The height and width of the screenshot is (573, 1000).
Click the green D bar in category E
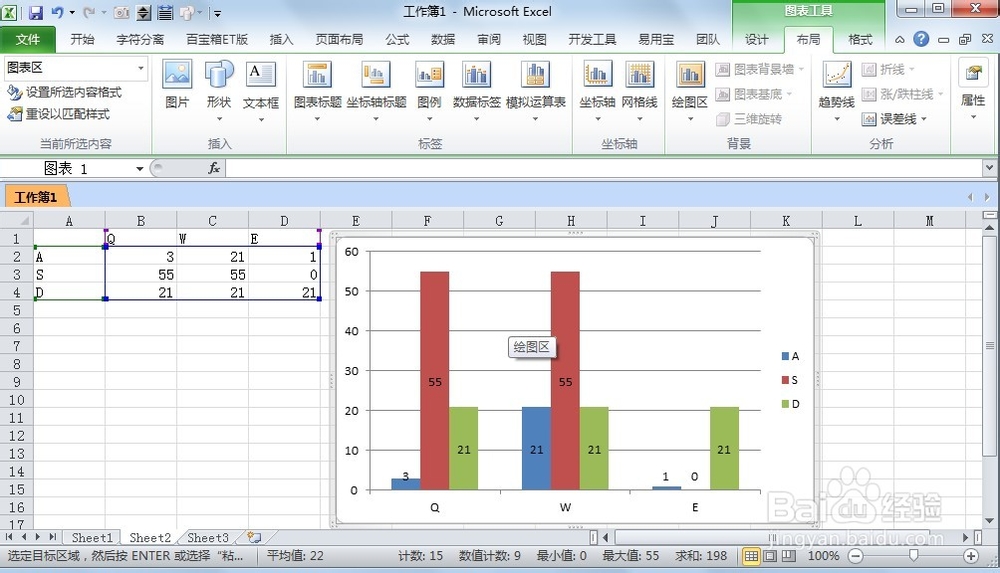pos(724,449)
